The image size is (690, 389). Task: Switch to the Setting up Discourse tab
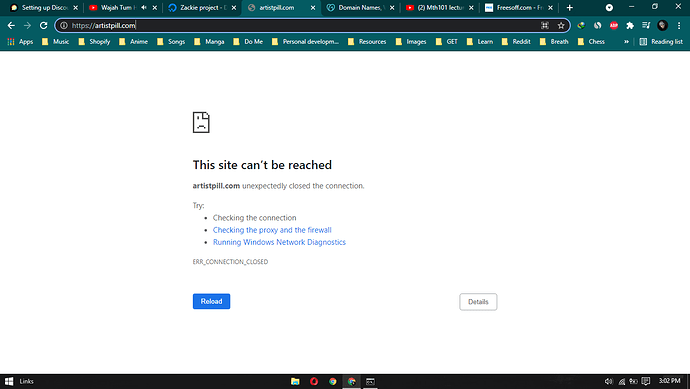(x=44, y=8)
